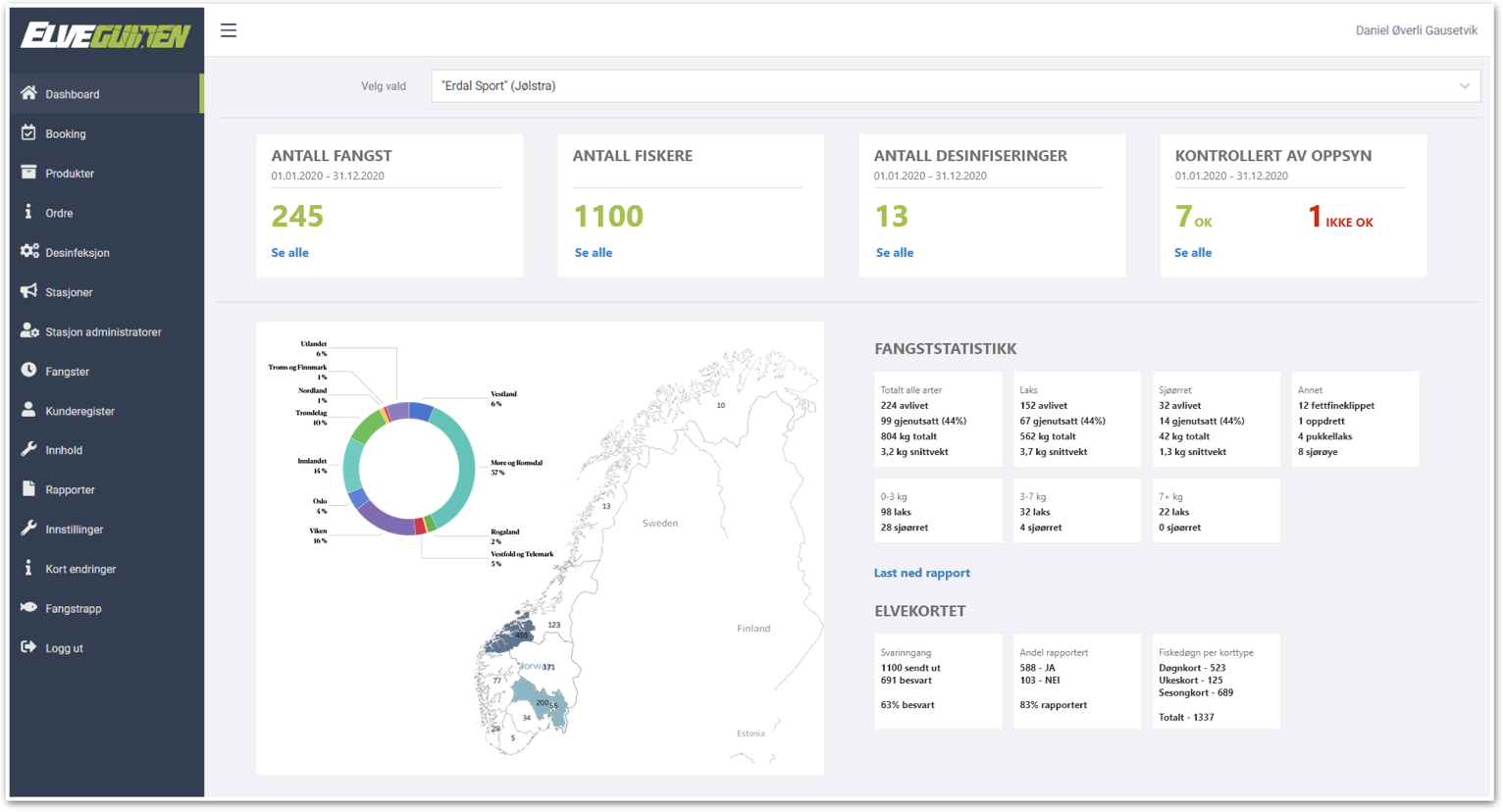The image size is (1503, 812).
Task: Click purple Viken donut segment
Action: click(386, 522)
